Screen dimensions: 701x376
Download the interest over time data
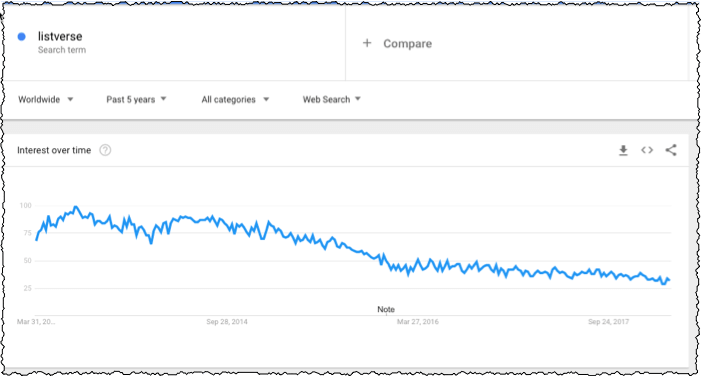click(623, 150)
